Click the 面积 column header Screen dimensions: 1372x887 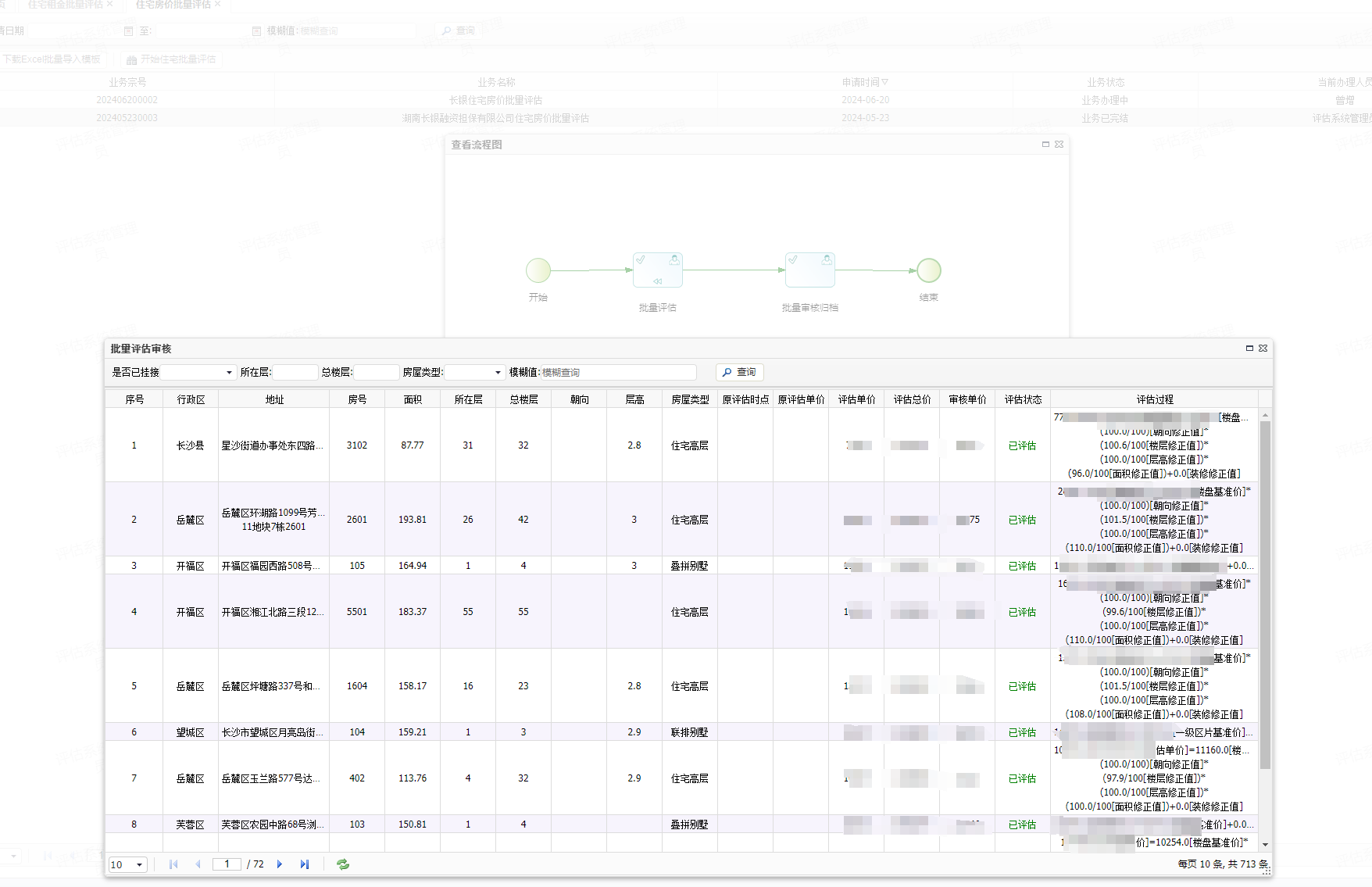pos(413,399)
